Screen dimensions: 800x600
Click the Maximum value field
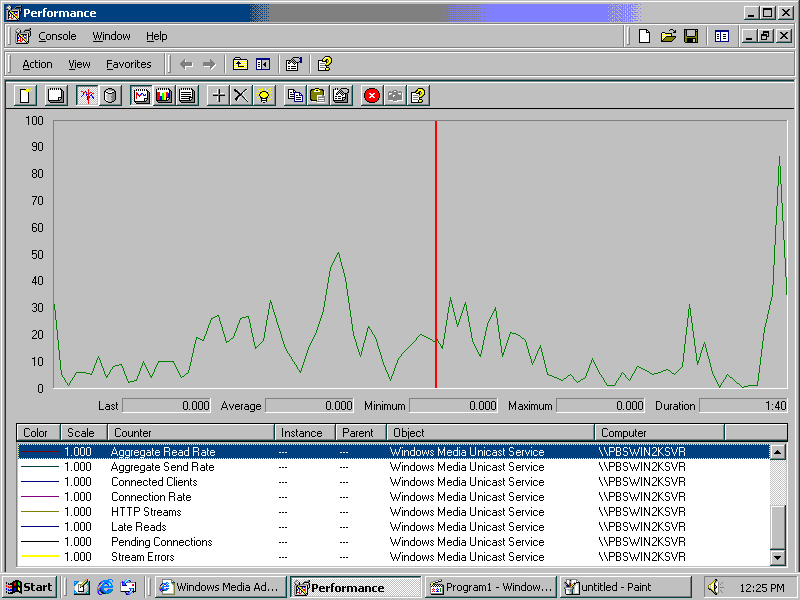point(601,406)
